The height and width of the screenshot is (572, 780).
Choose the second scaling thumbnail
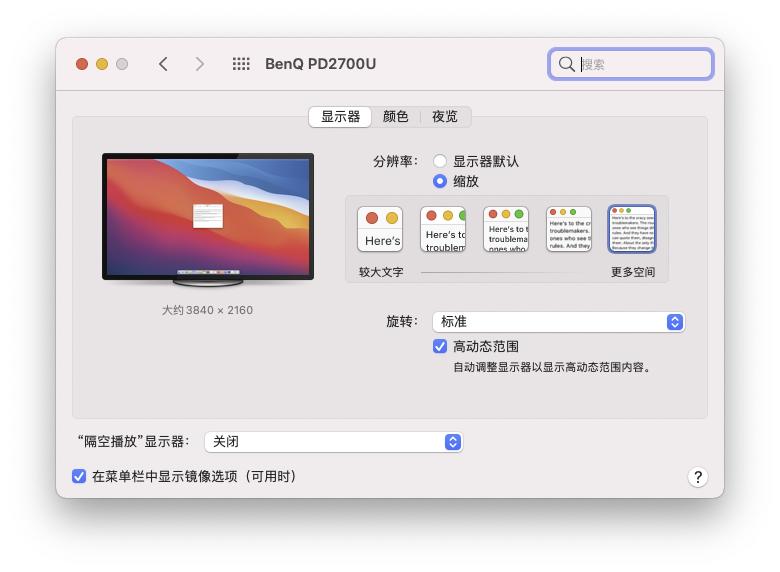443,229
